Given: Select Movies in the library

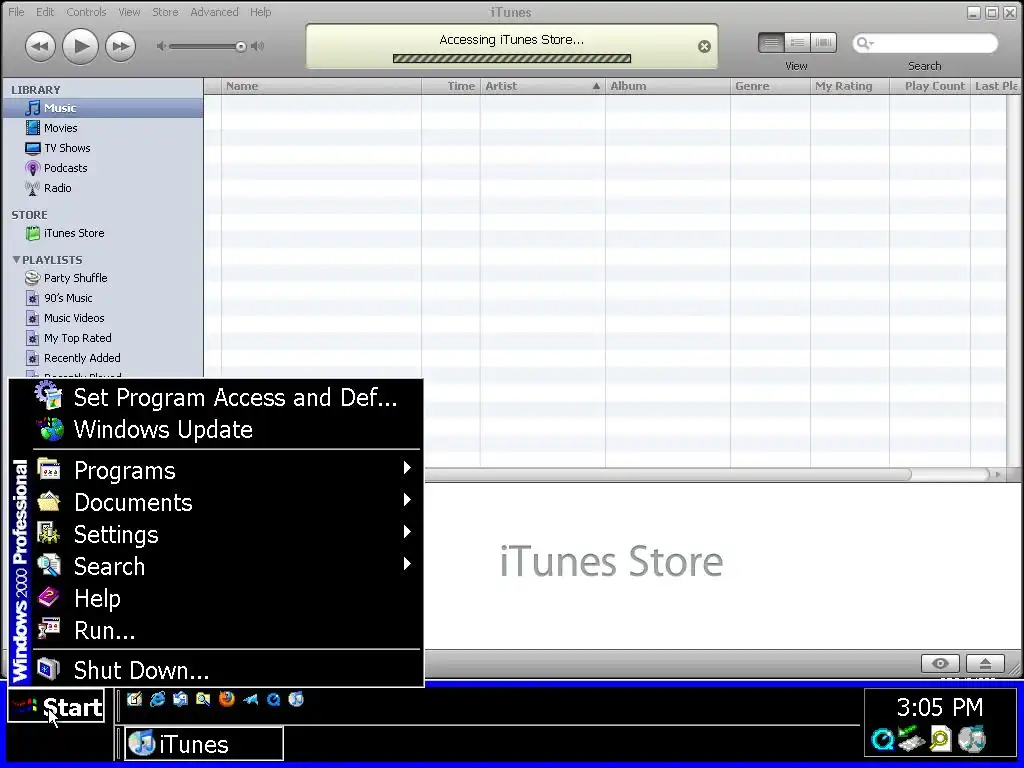Looking at the screenshot, I should coord(103,128).
